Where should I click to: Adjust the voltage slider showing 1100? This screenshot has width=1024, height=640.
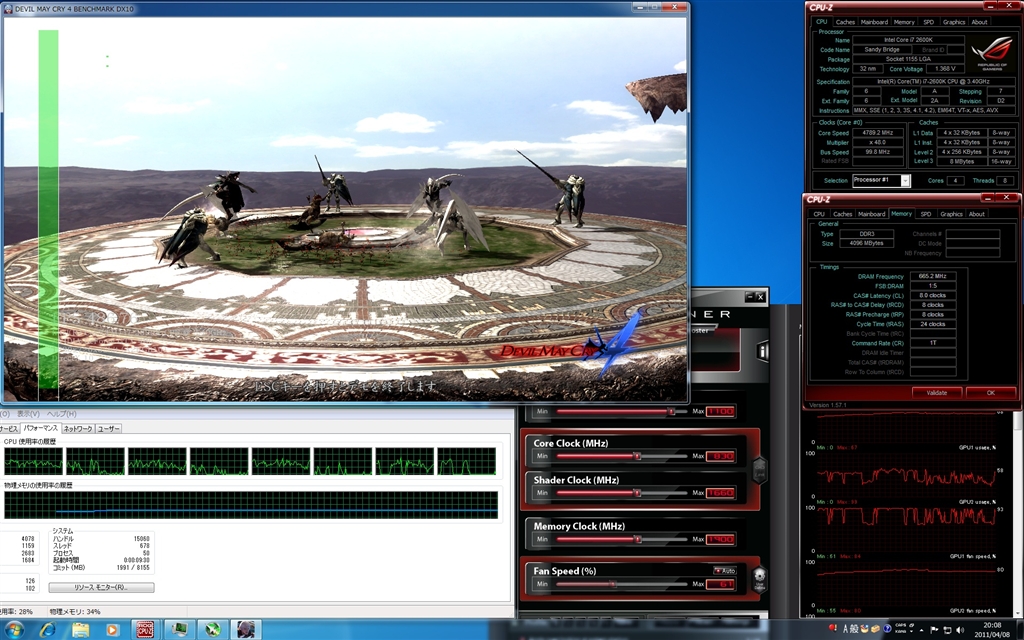coord(671,411)
